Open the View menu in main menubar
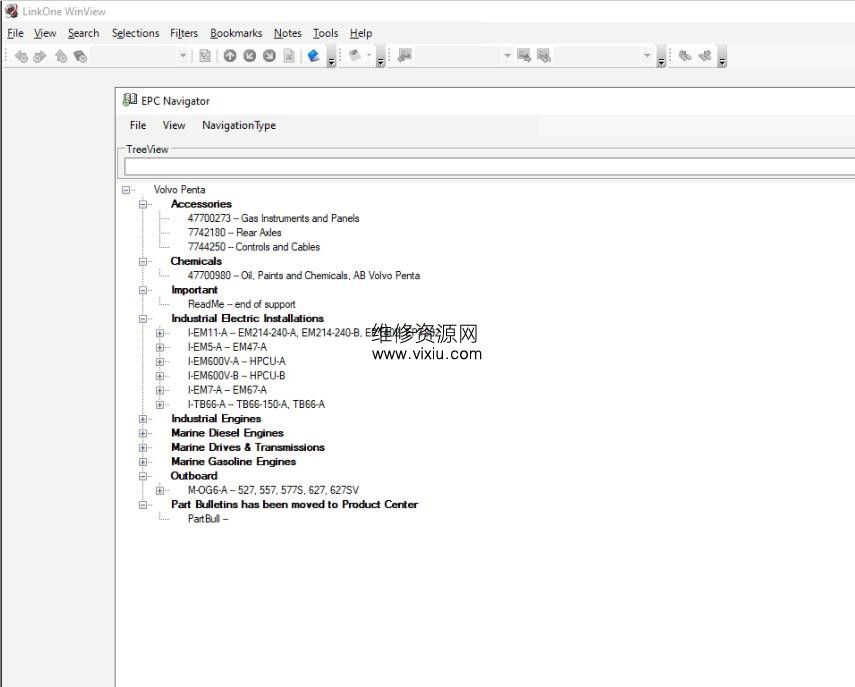The height and width of the screenshot is (687, 855). [x=45, y=33]
